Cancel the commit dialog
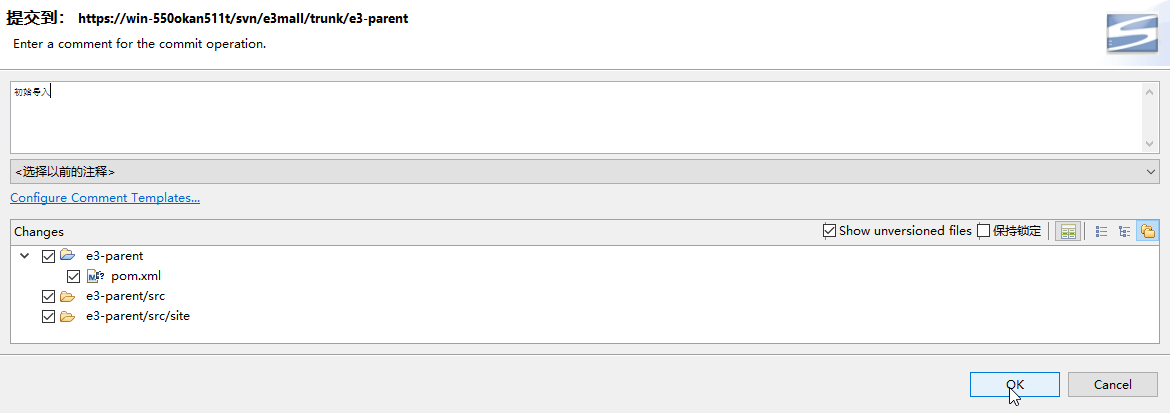The width and height of the screenshot is (1170, 413). coord(1112,384)
